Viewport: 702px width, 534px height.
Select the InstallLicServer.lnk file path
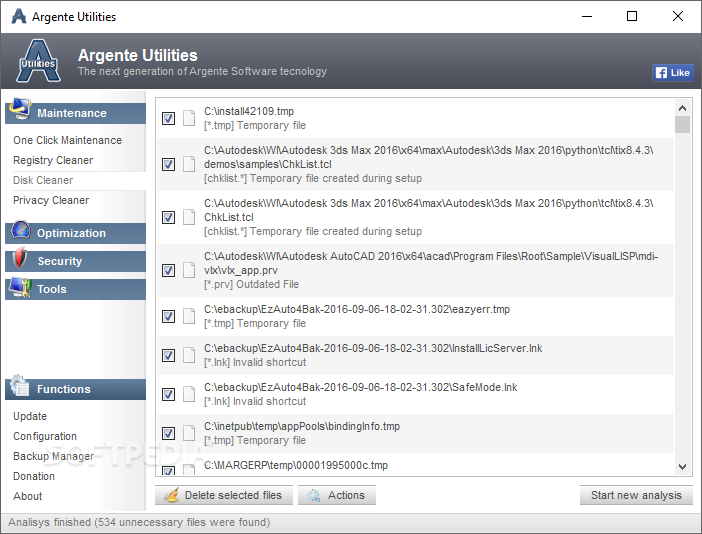[373, 348]
